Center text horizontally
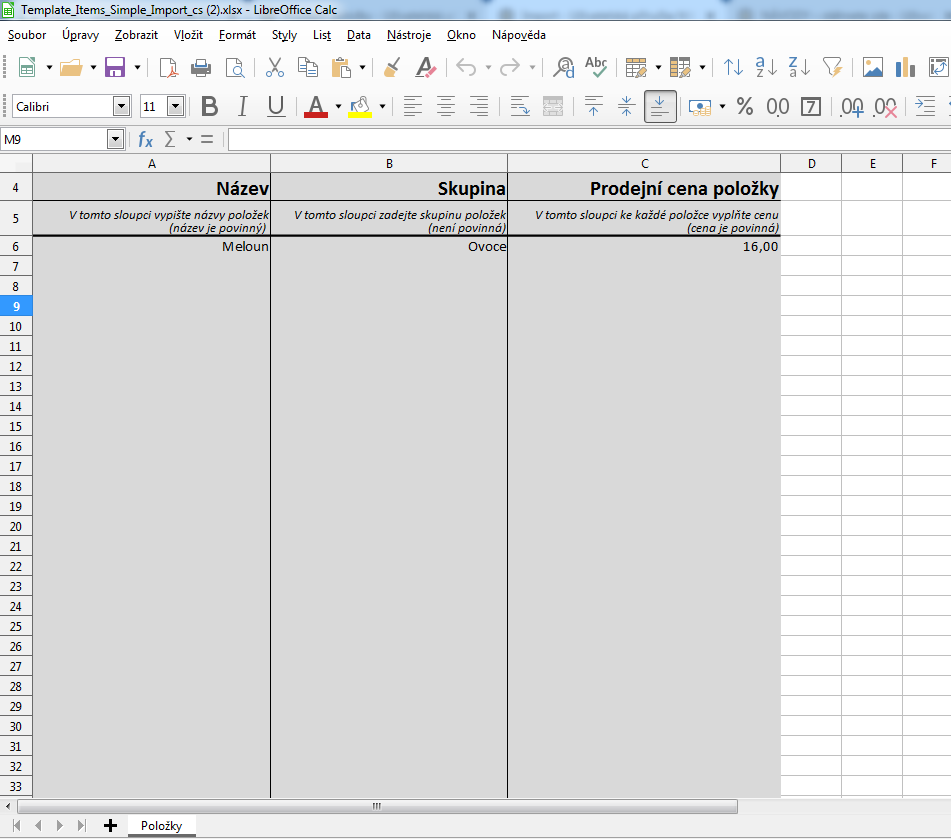Viewport: 951px width, 839px height. pyautogui.click(x=446, y=107)
